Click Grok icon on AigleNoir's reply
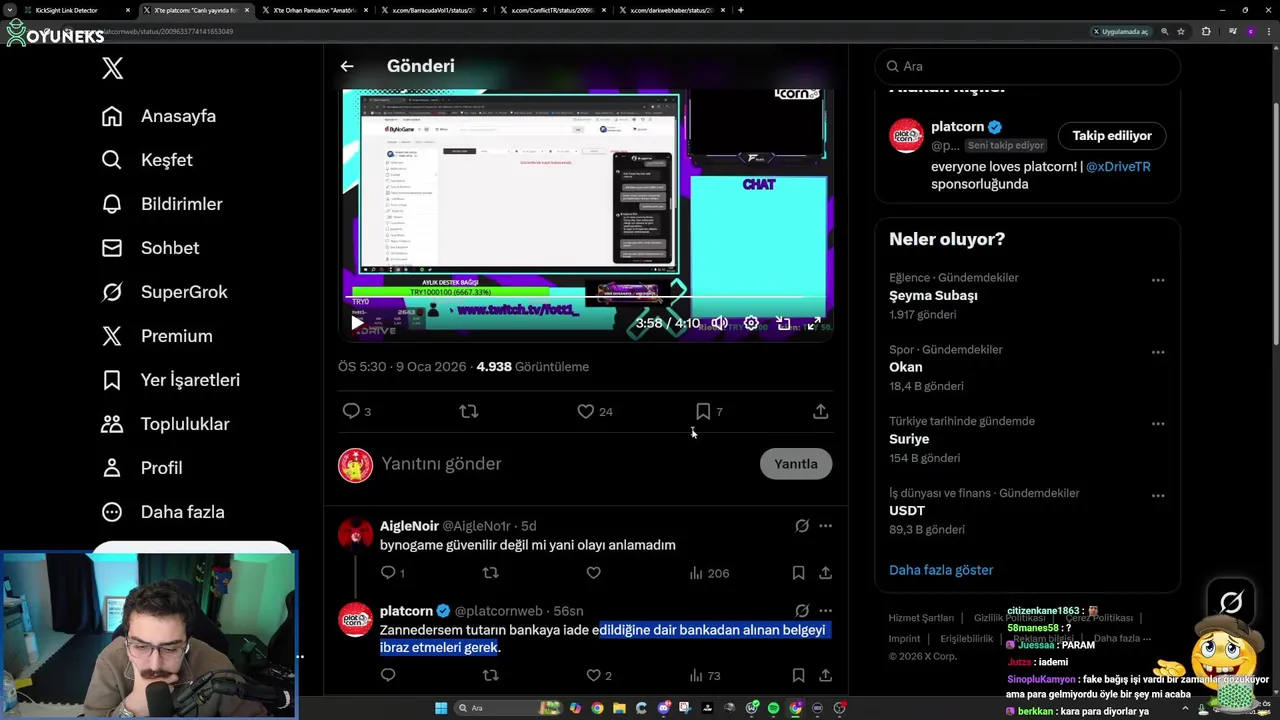 pyautogui.click(x=802, y=526)
